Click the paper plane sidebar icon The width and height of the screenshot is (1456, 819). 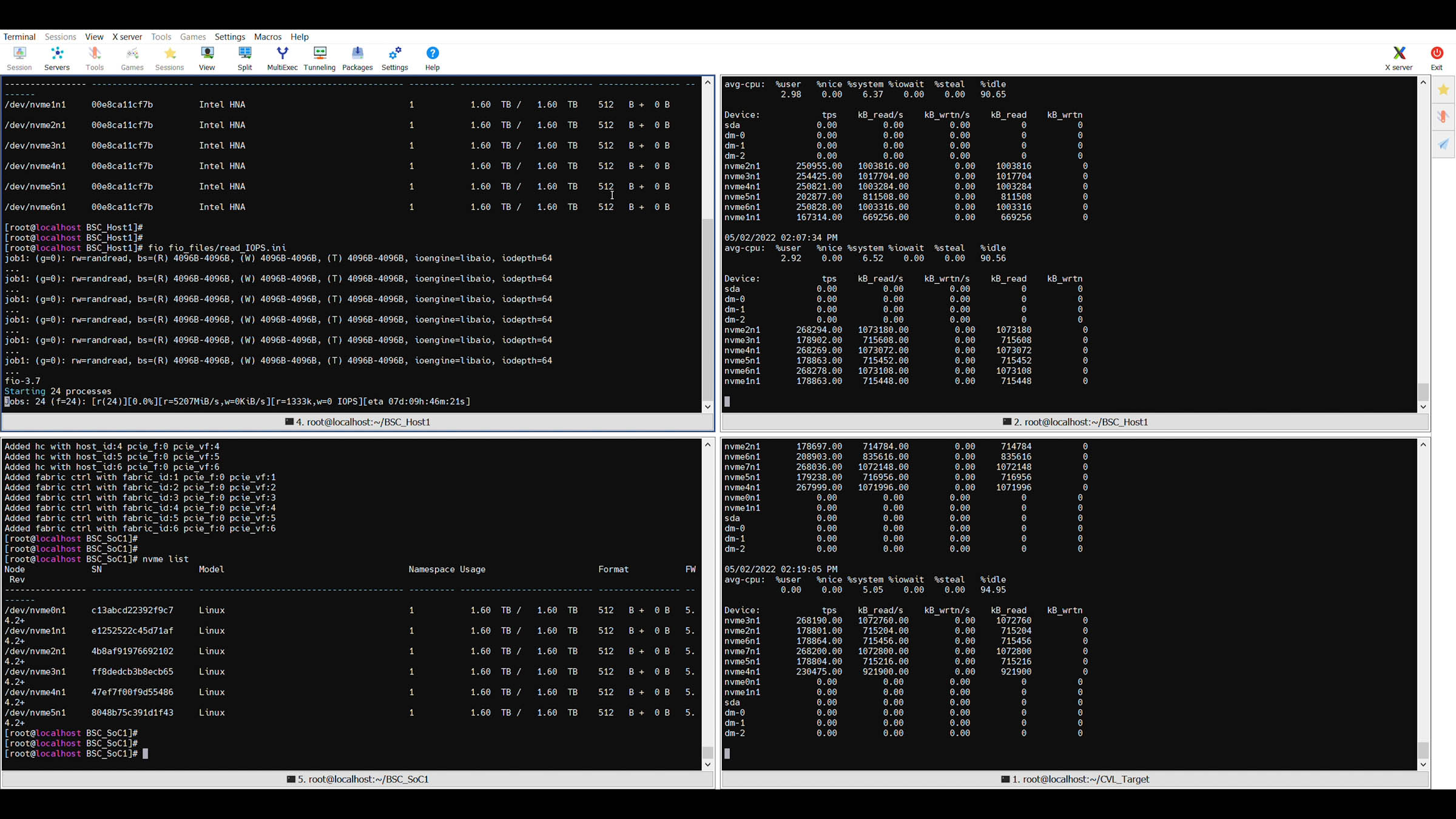point(1443,144)
